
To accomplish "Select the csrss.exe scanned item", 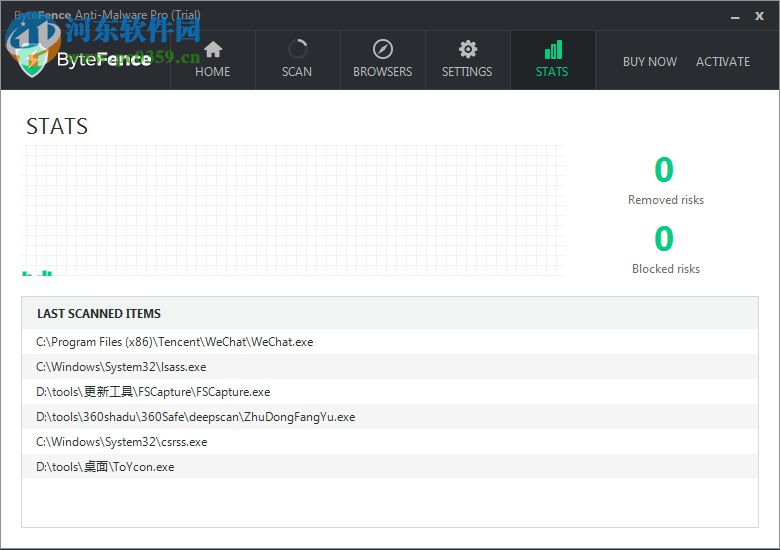I will (x=390, y=442).
